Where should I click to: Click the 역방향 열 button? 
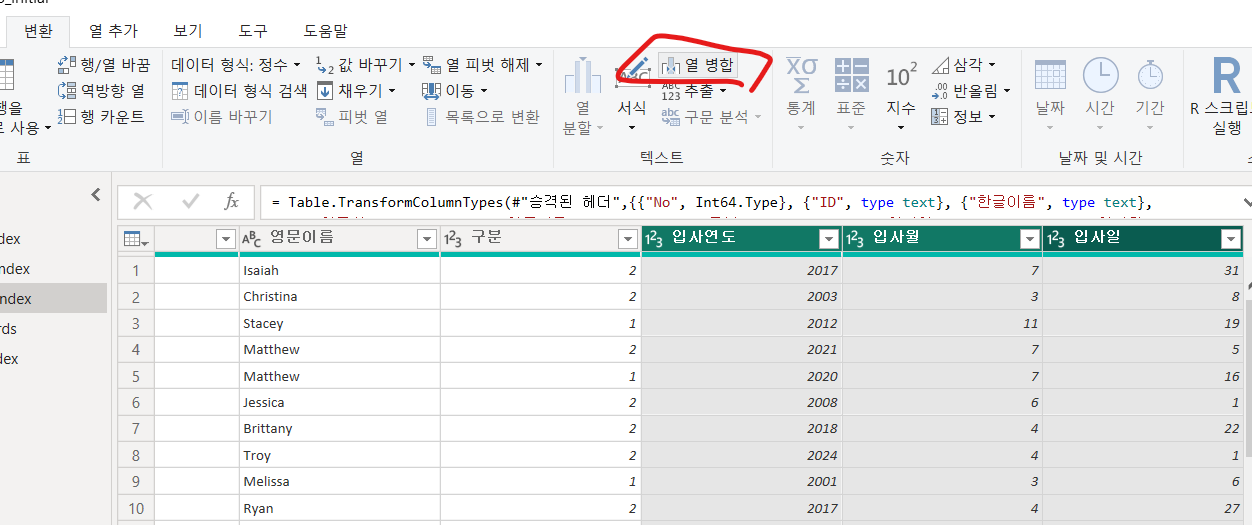pyautogui.click(x=102, y=91)
